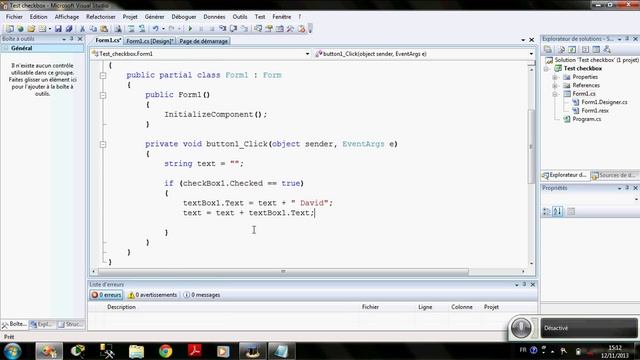Open the Générer menu

[x=154, y=17]
